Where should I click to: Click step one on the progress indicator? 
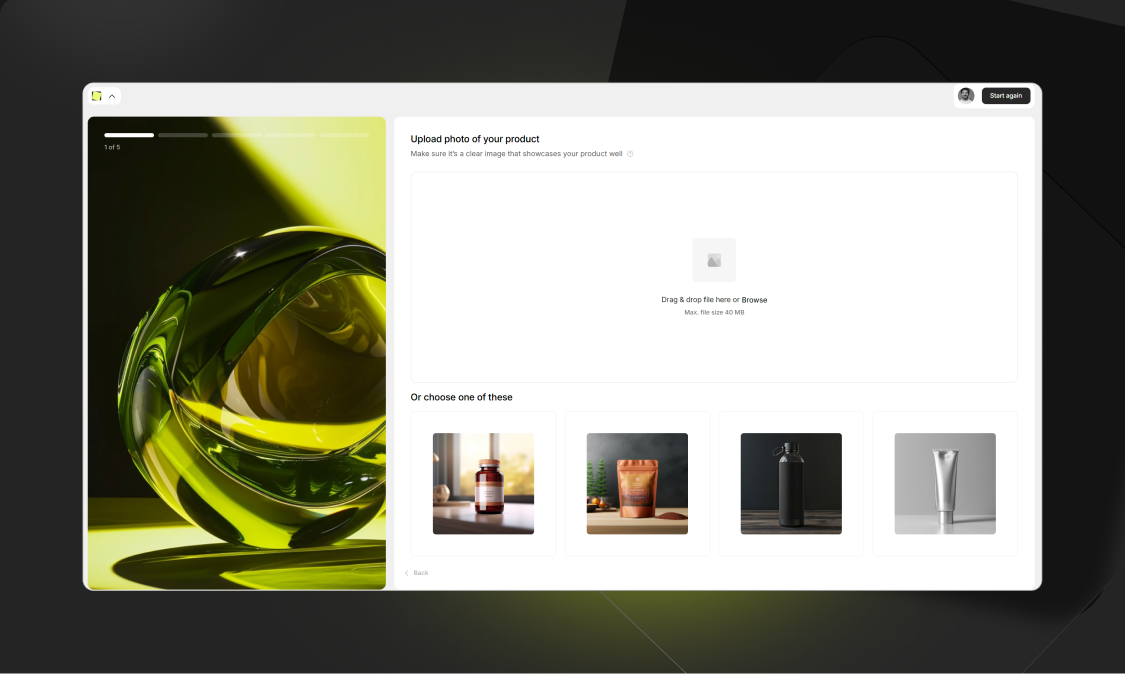click(128, 134)
